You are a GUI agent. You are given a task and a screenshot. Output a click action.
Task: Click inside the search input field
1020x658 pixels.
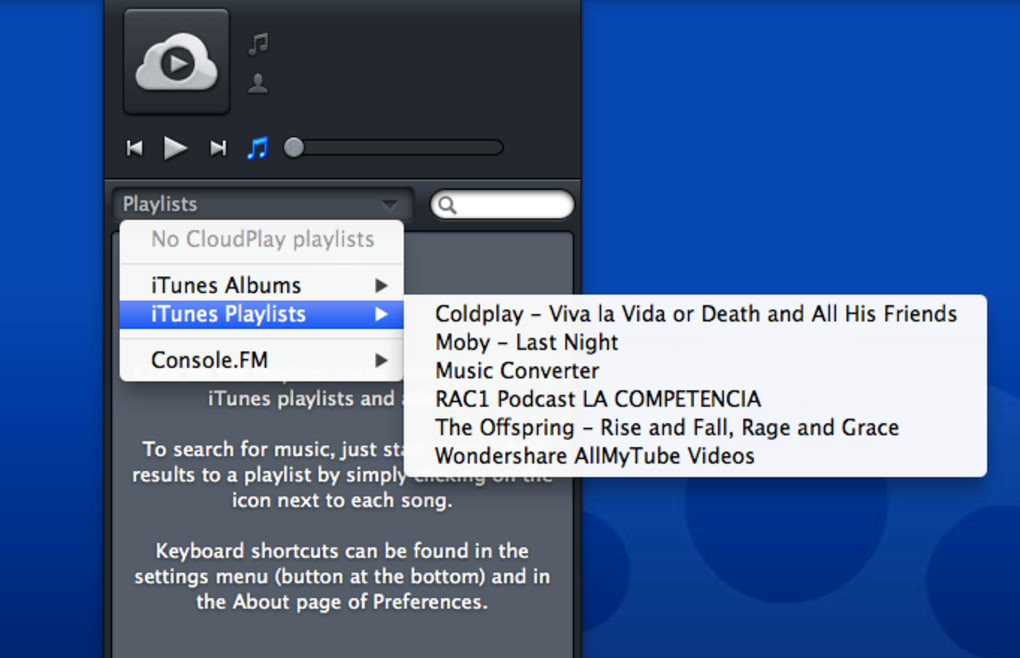point(502,205)
